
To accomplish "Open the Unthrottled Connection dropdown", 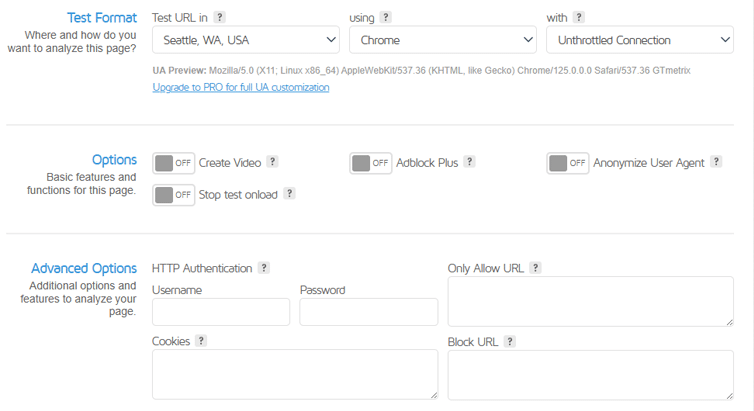I will 639,40.
